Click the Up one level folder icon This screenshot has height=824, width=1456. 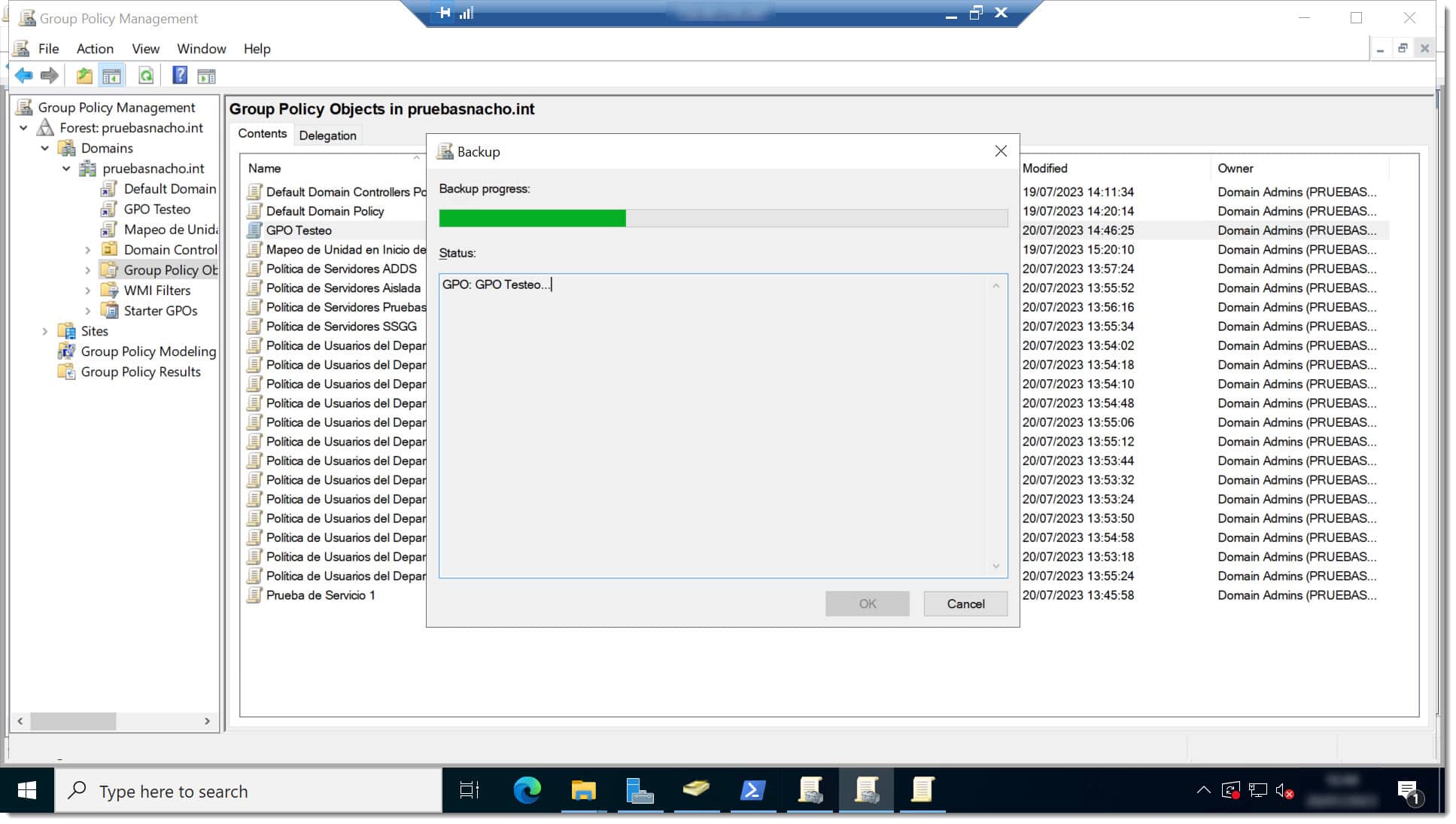click(84, 75)
